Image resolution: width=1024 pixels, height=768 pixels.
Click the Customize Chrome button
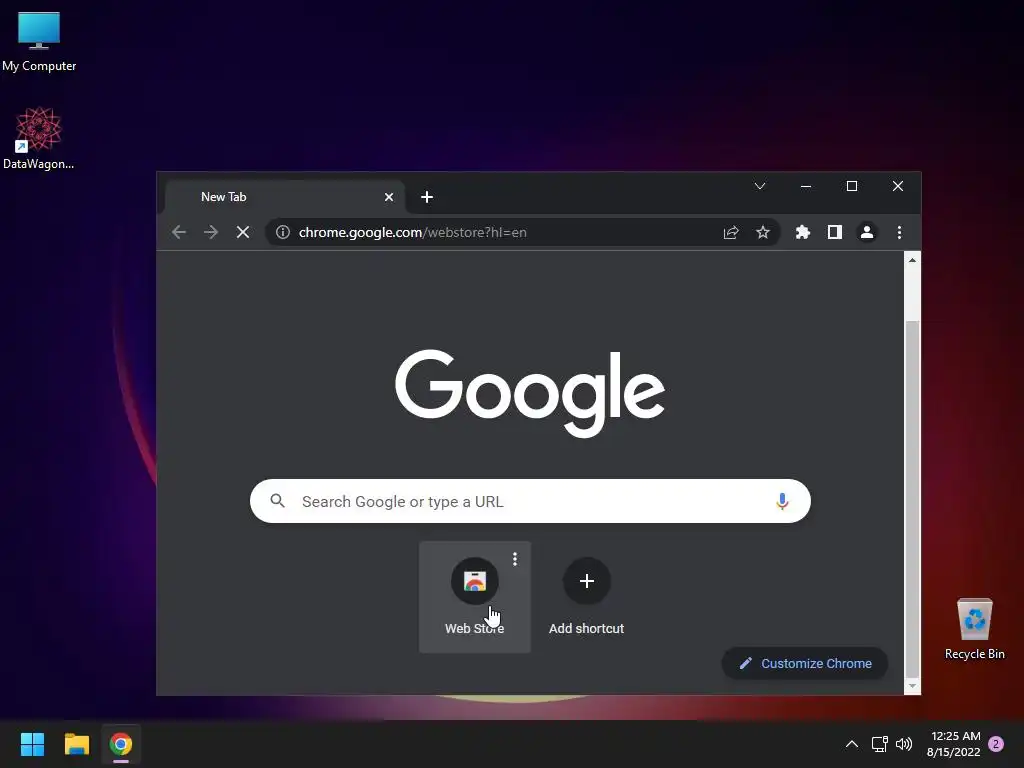tap(805, 664)
